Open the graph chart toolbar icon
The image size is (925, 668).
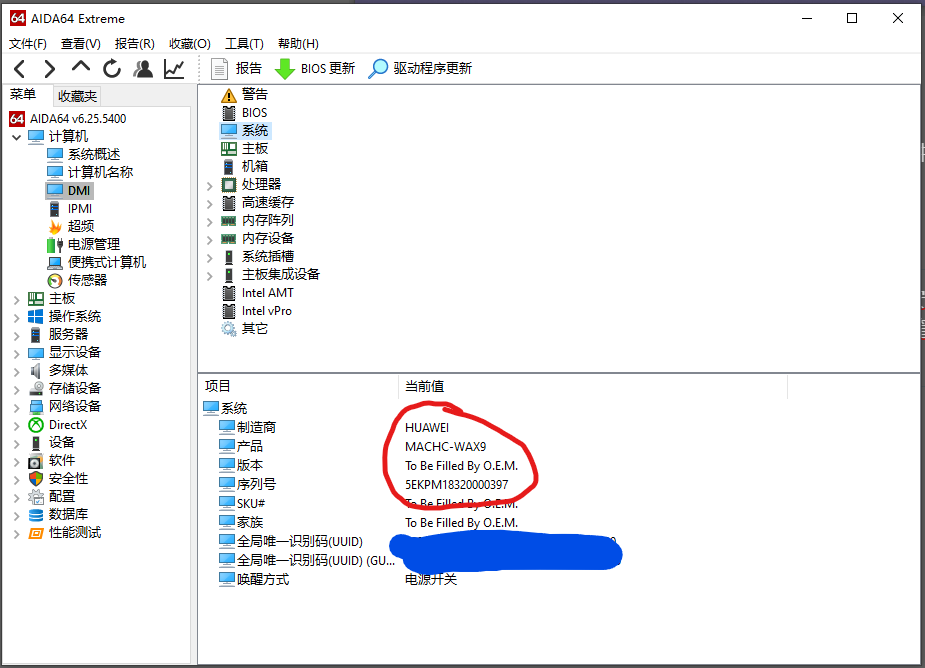pyautogui.click(x=174, y=69)
